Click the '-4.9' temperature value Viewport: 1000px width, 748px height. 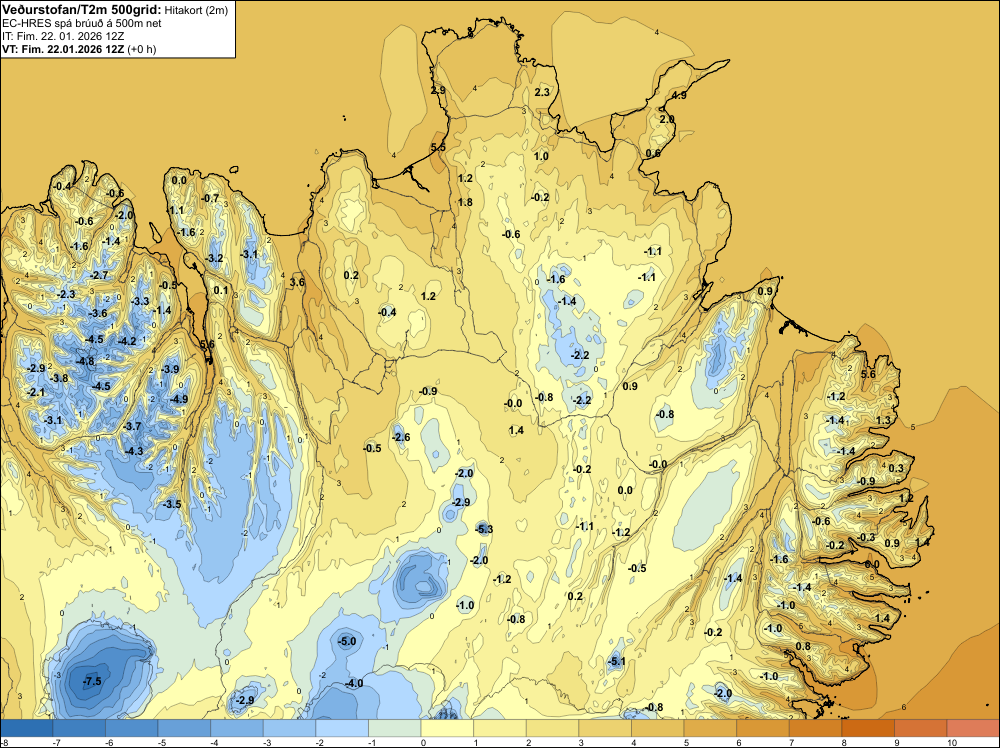[x=179, y=399]
